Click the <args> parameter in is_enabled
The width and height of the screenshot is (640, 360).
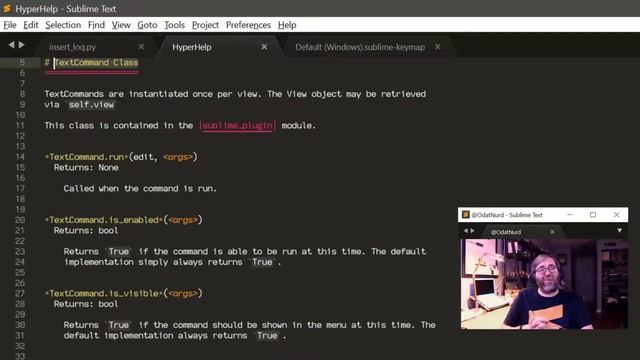[183, 220]
